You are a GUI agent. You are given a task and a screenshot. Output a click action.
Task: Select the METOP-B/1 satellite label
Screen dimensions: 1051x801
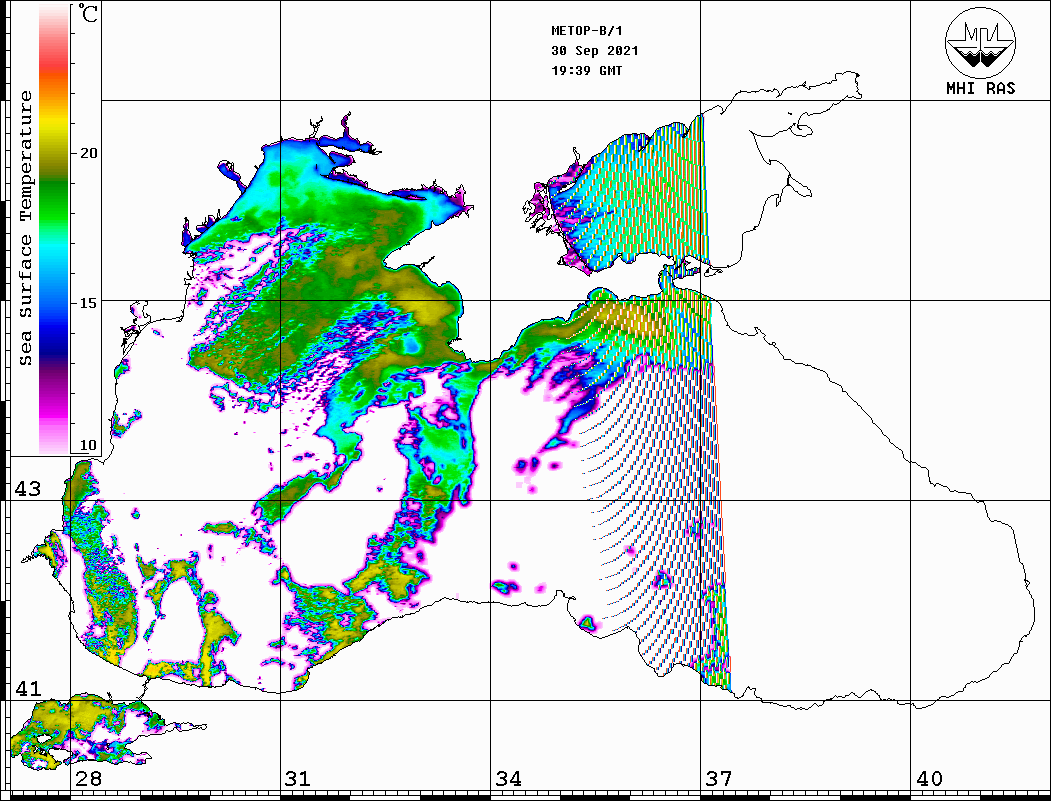pyautogui.click(x=586, y=31)
